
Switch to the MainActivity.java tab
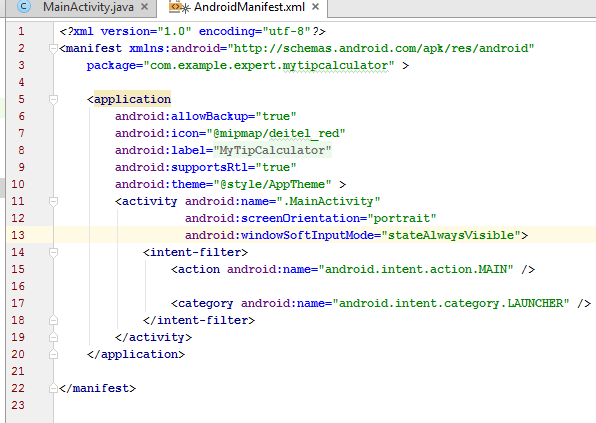coord(88,7)
